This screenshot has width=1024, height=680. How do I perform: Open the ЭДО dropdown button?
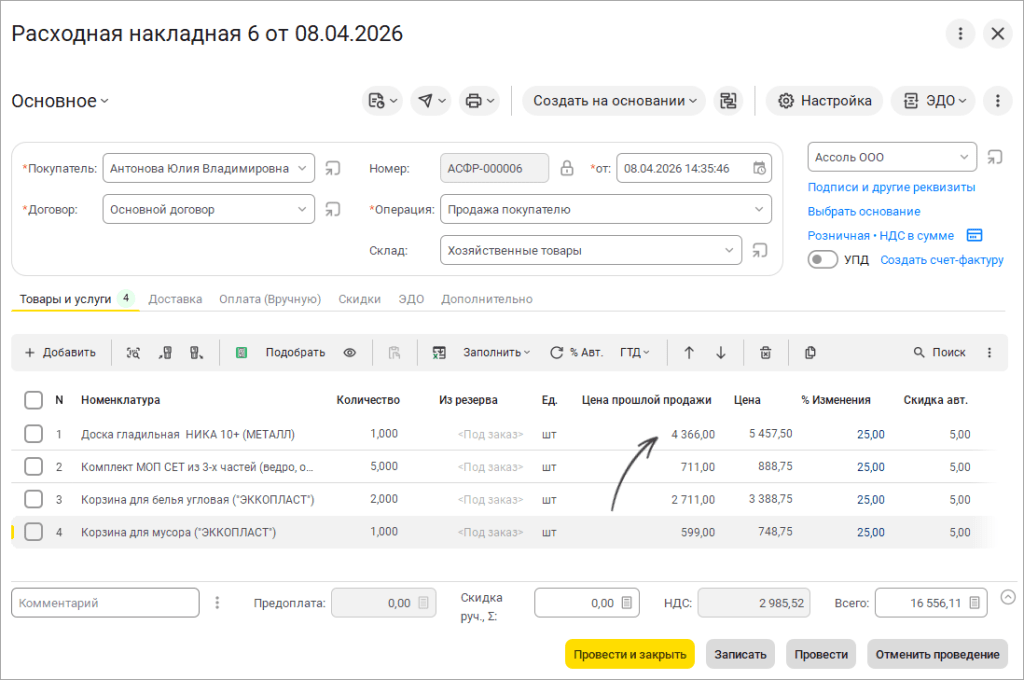coord(934,101)
